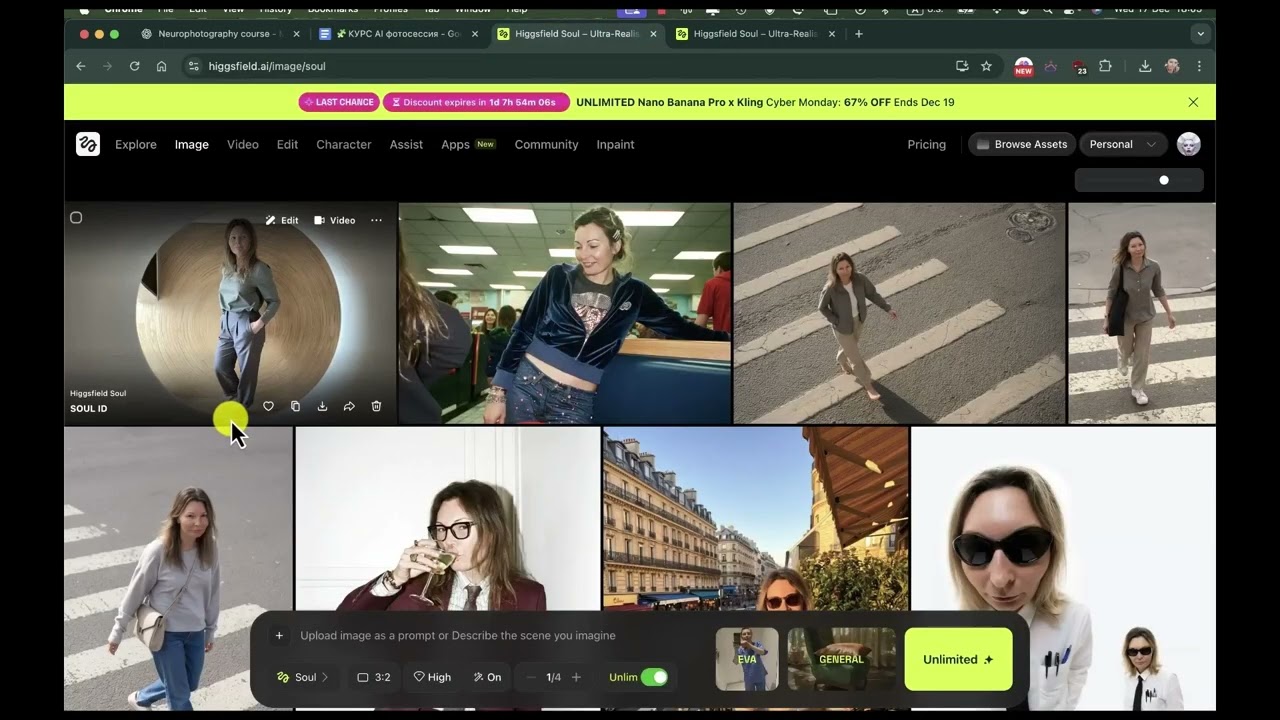Open the Higgsfield user avatar
Image resolution: width=1280 pixels, height=720 pixels.
(x=1188, y=144)
